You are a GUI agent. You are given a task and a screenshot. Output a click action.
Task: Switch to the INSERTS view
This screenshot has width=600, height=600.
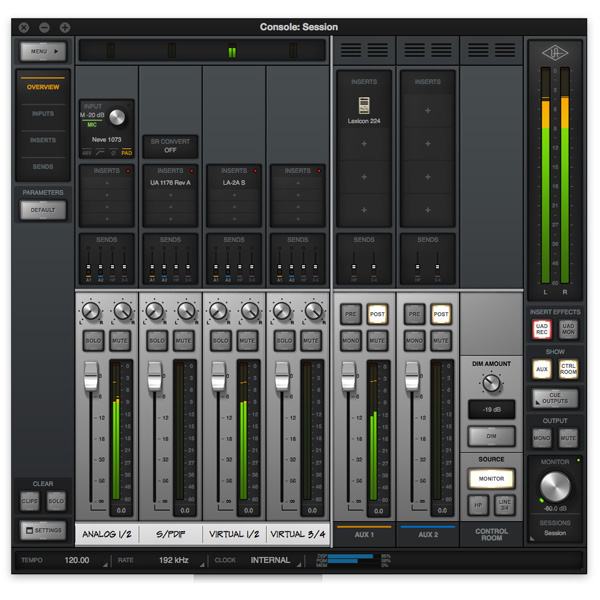[x=43, y=140]
